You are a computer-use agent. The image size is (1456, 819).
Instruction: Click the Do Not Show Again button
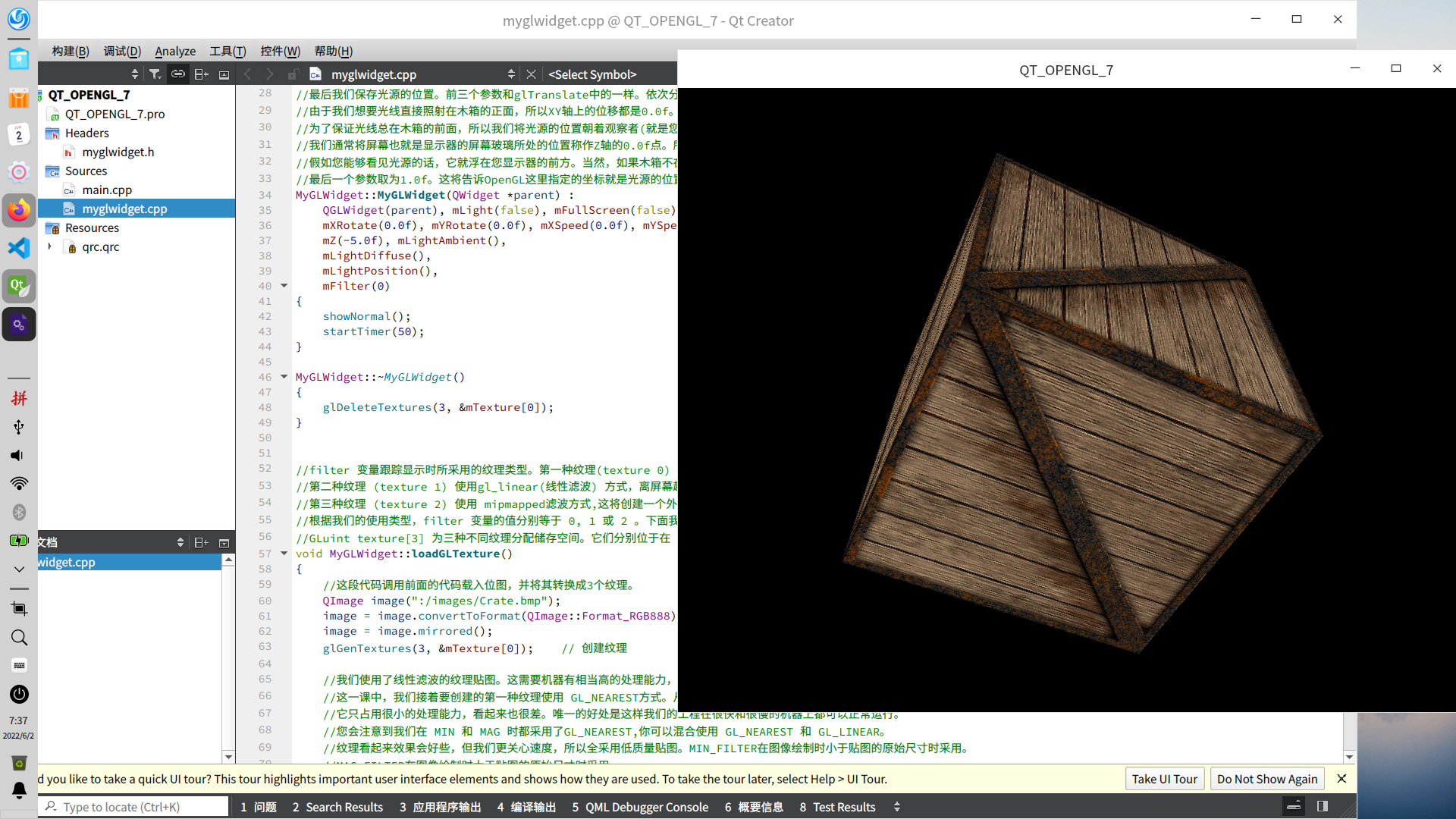click(x=1267, y=779)
